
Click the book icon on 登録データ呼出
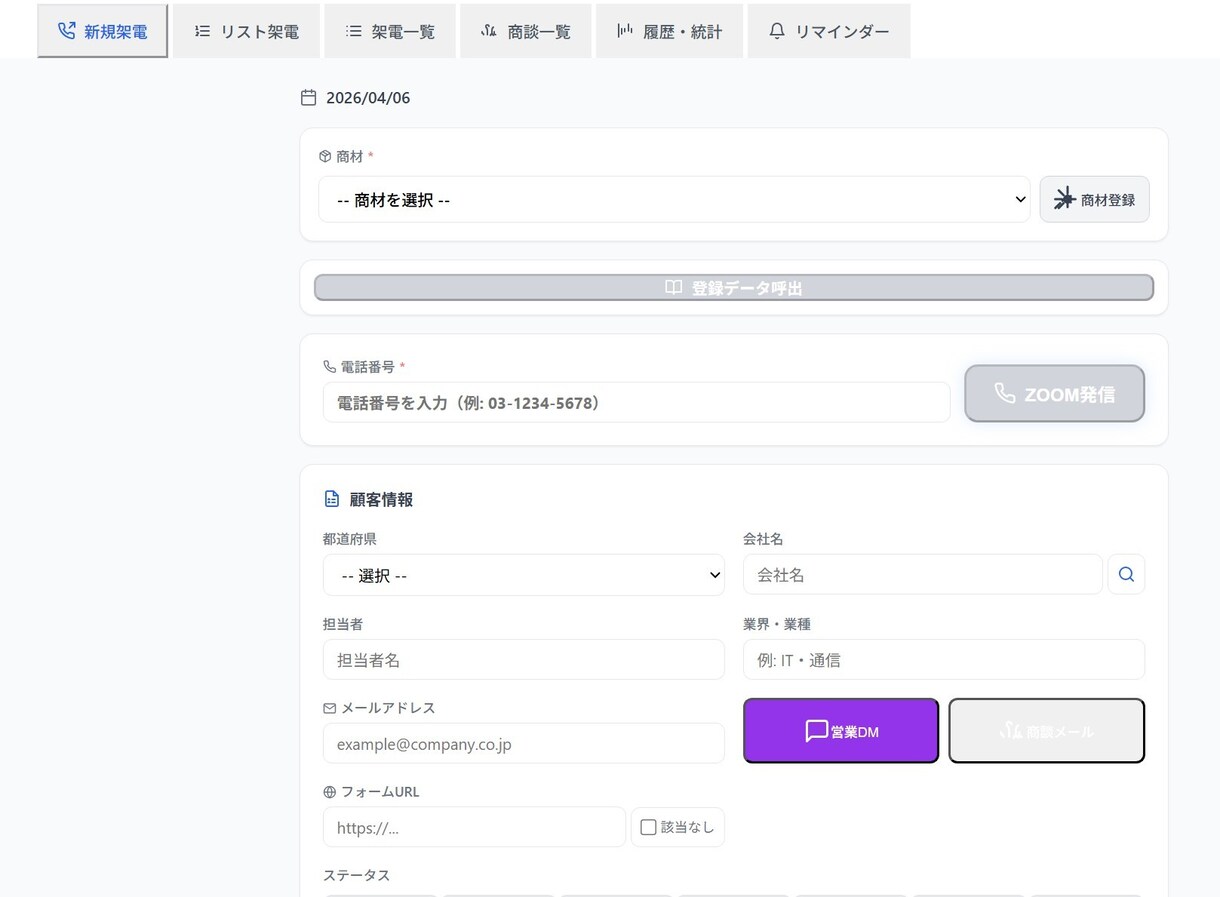(x=674, y=288)
